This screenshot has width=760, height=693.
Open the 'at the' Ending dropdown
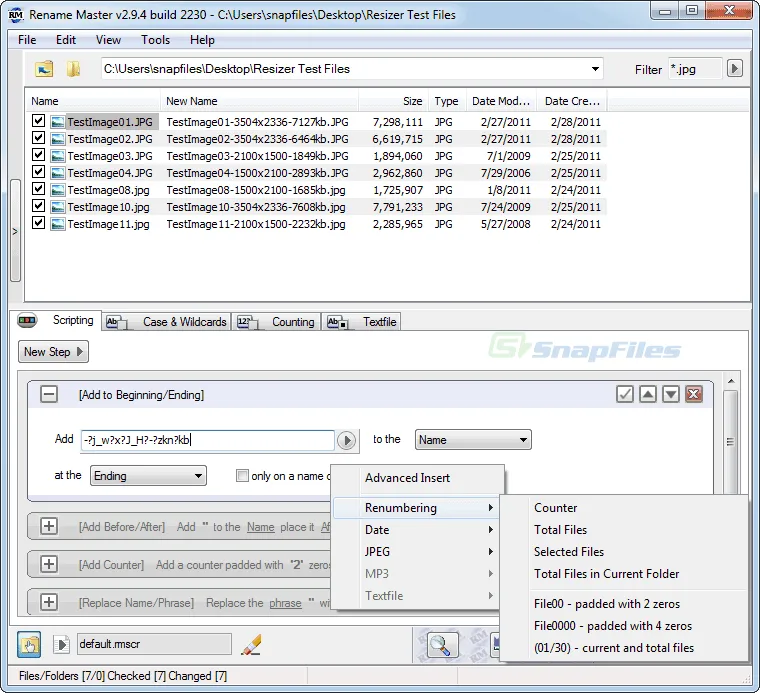(x=148, y=476)
